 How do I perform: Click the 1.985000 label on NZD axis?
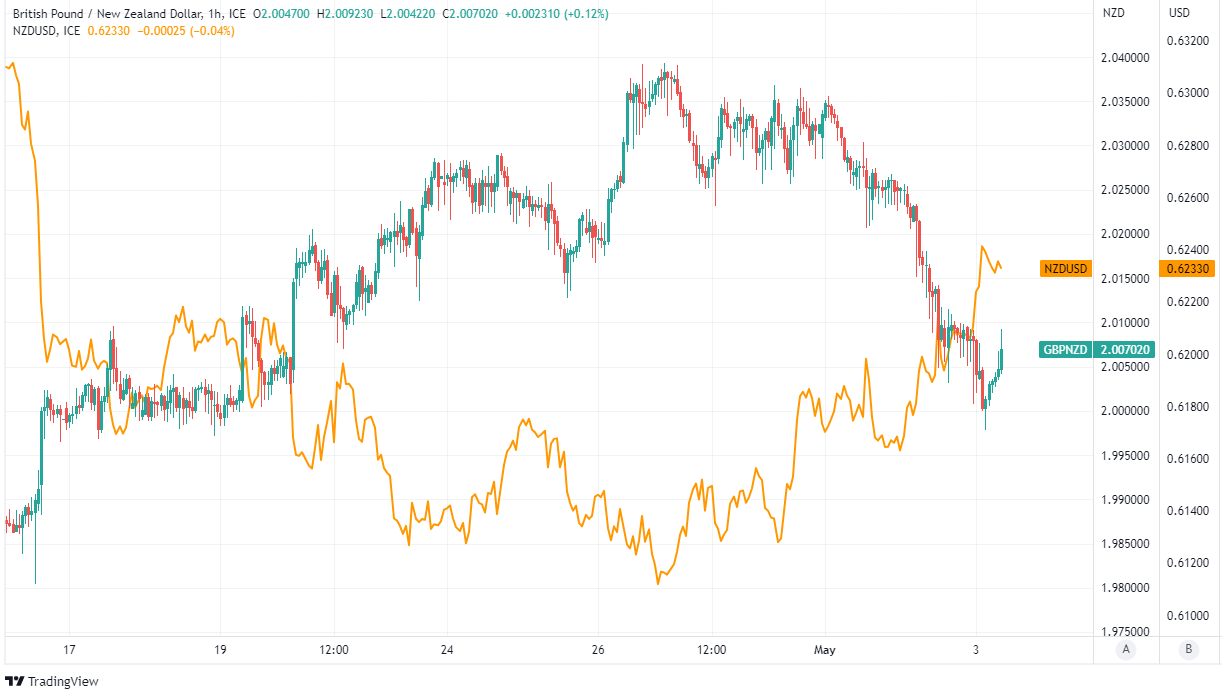[x=1126, y=544]
